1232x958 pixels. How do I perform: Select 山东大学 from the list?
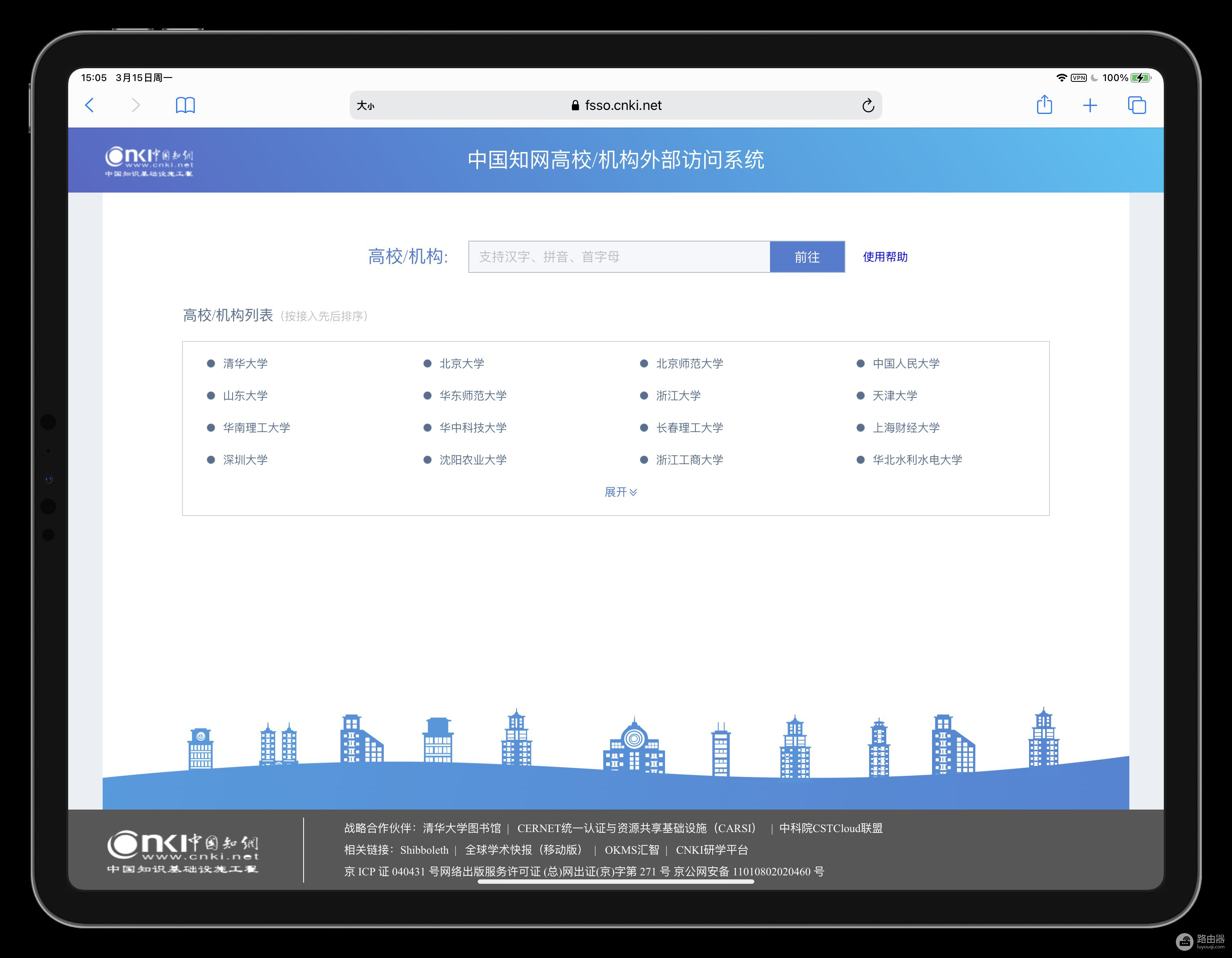point(245,396)
